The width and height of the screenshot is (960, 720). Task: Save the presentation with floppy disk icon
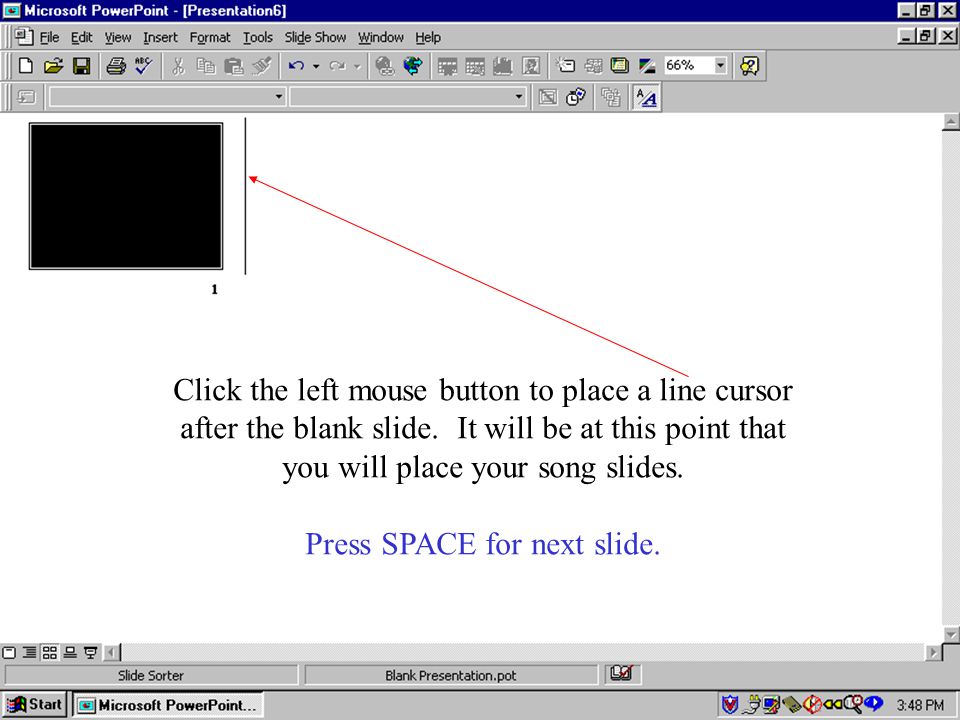pos(81,66)
